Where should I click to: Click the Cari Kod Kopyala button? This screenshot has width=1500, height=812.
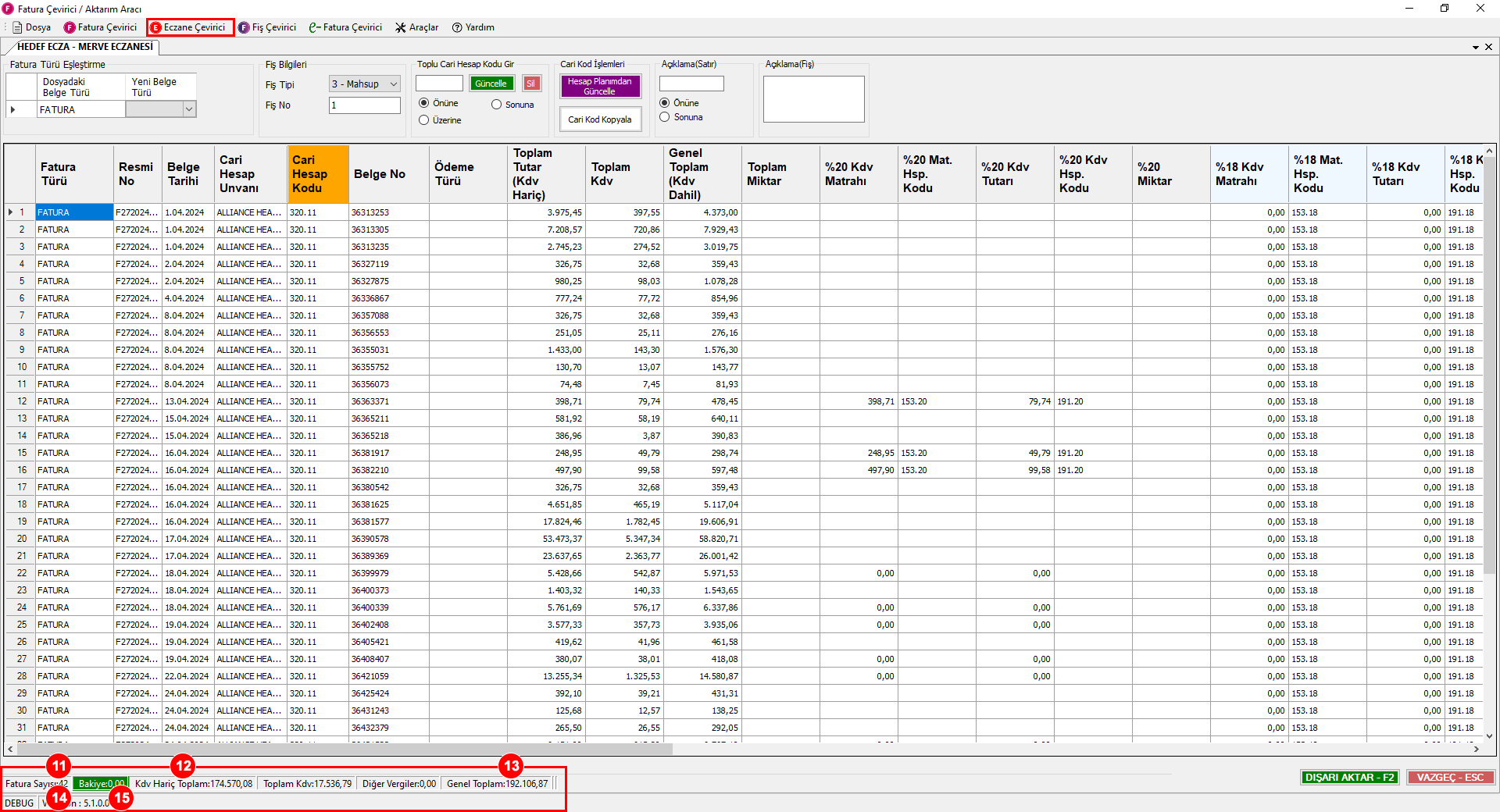(x=600, y=119)
